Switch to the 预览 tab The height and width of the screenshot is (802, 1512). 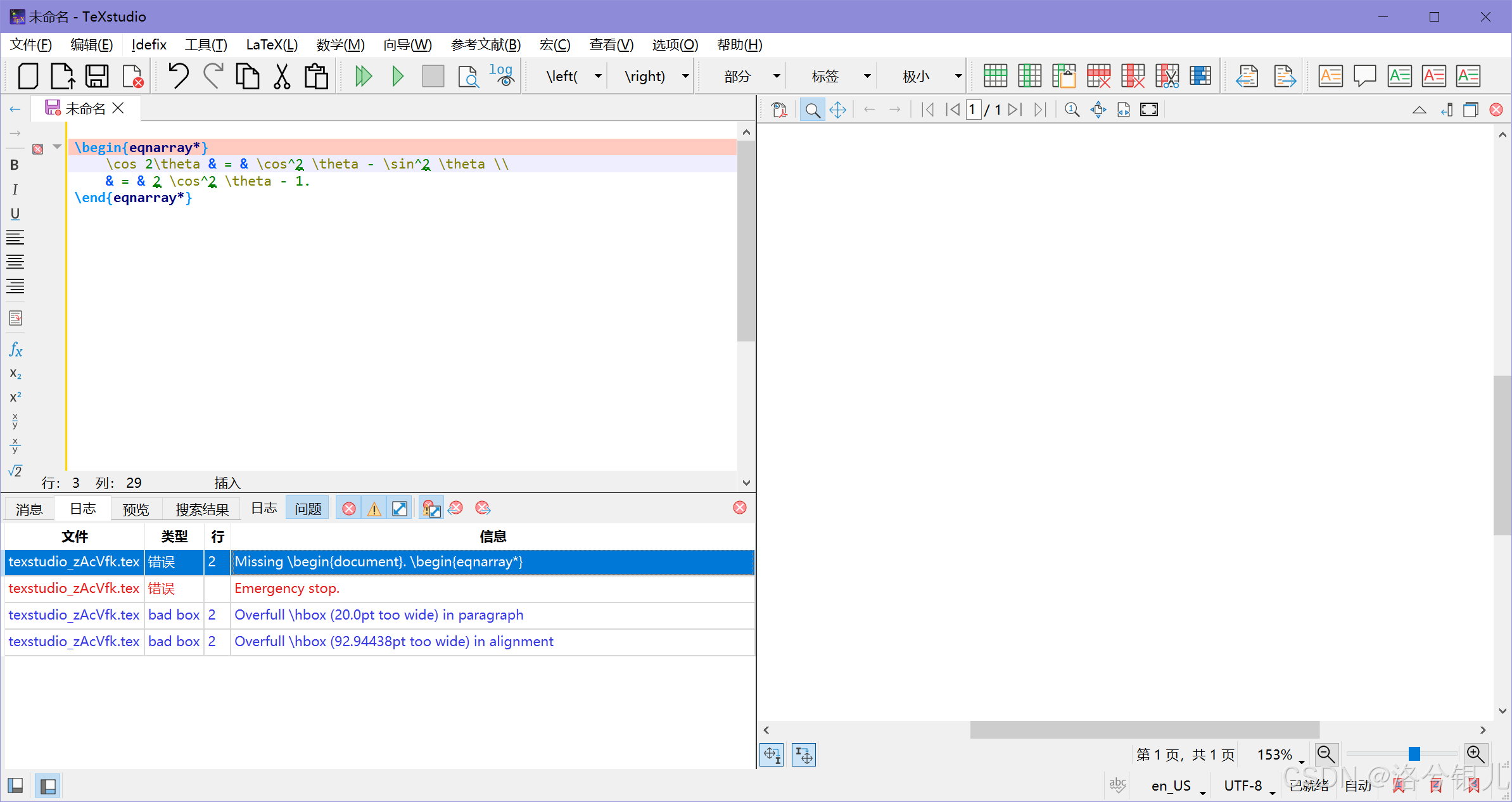click(136, 509)
